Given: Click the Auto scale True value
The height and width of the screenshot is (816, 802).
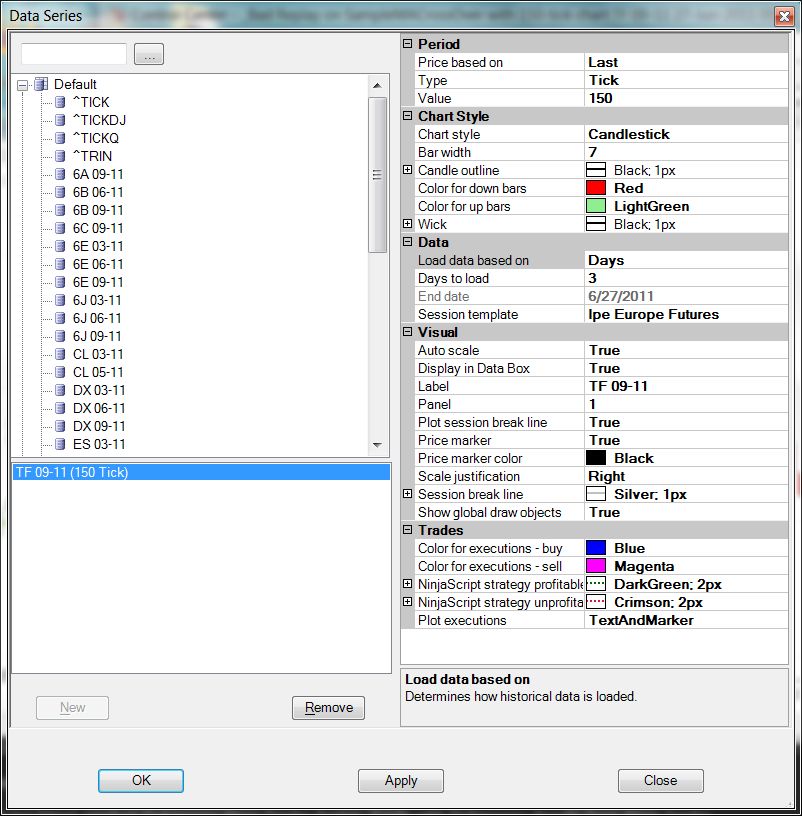Looking at the screenshot, I should click(x=686, y=350).
